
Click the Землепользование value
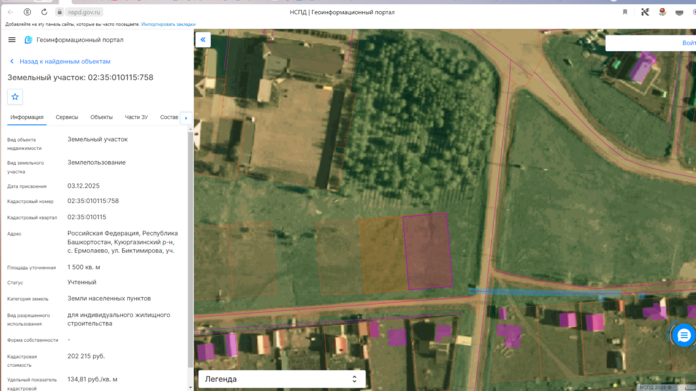(96, 162)
